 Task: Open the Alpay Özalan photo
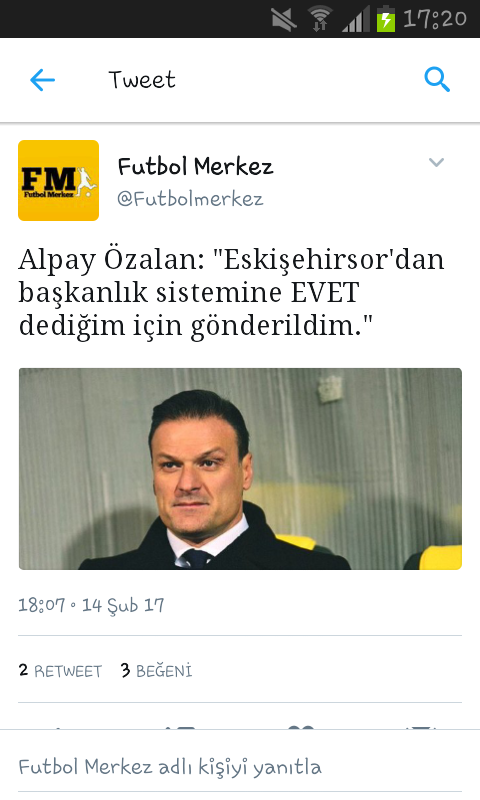pyautogui.click(x=240, y=469)
